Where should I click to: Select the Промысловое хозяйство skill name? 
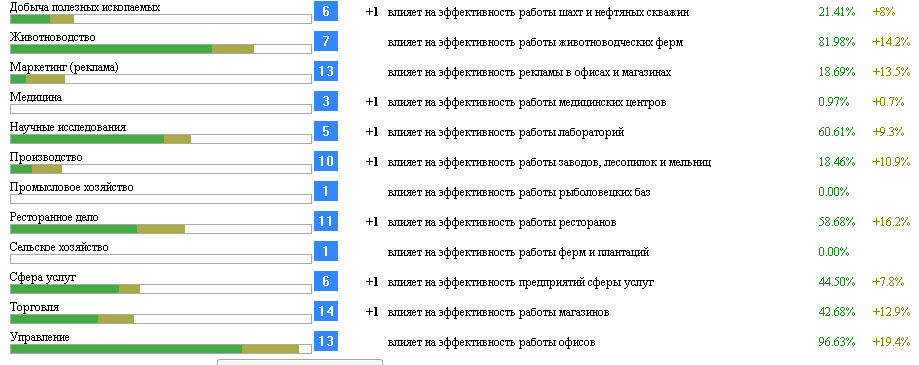tap(72, 187)
